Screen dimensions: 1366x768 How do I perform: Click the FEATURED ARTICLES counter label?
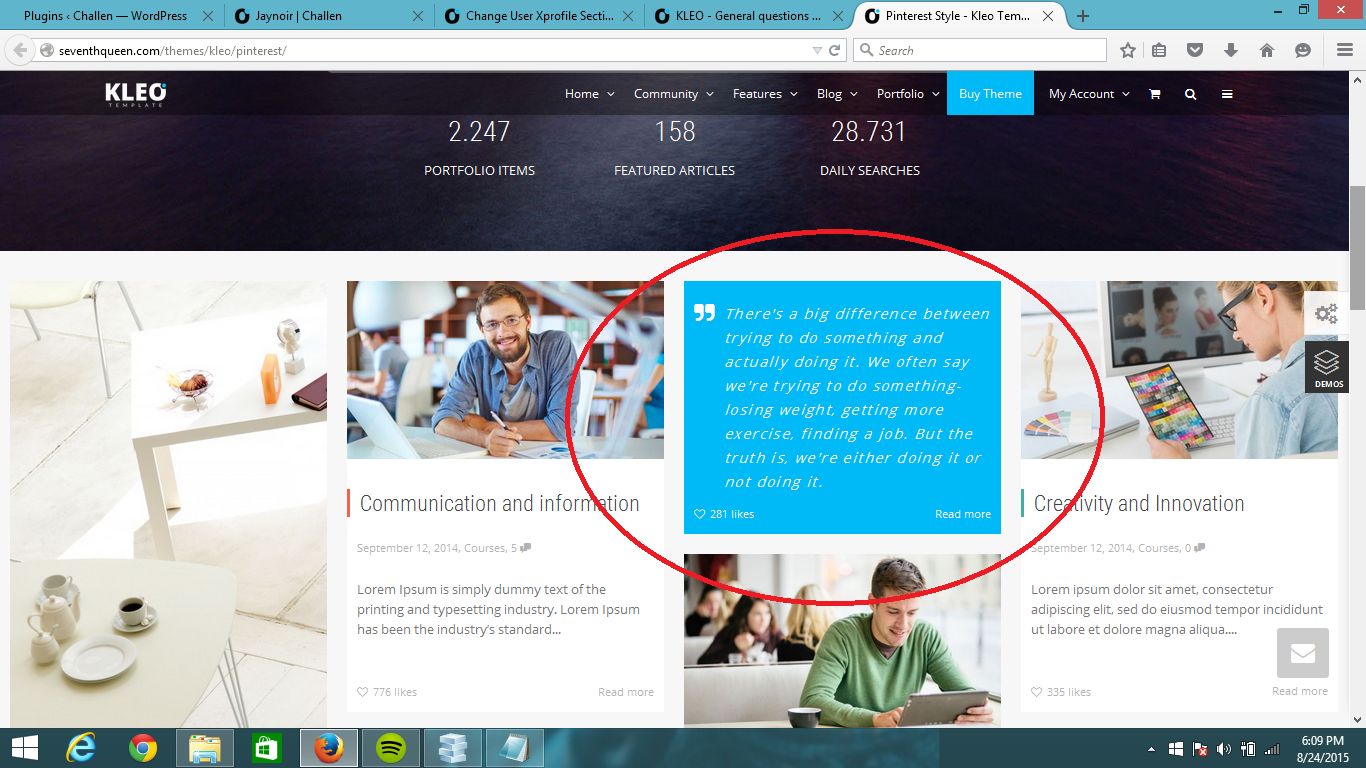tap(674, 171)
